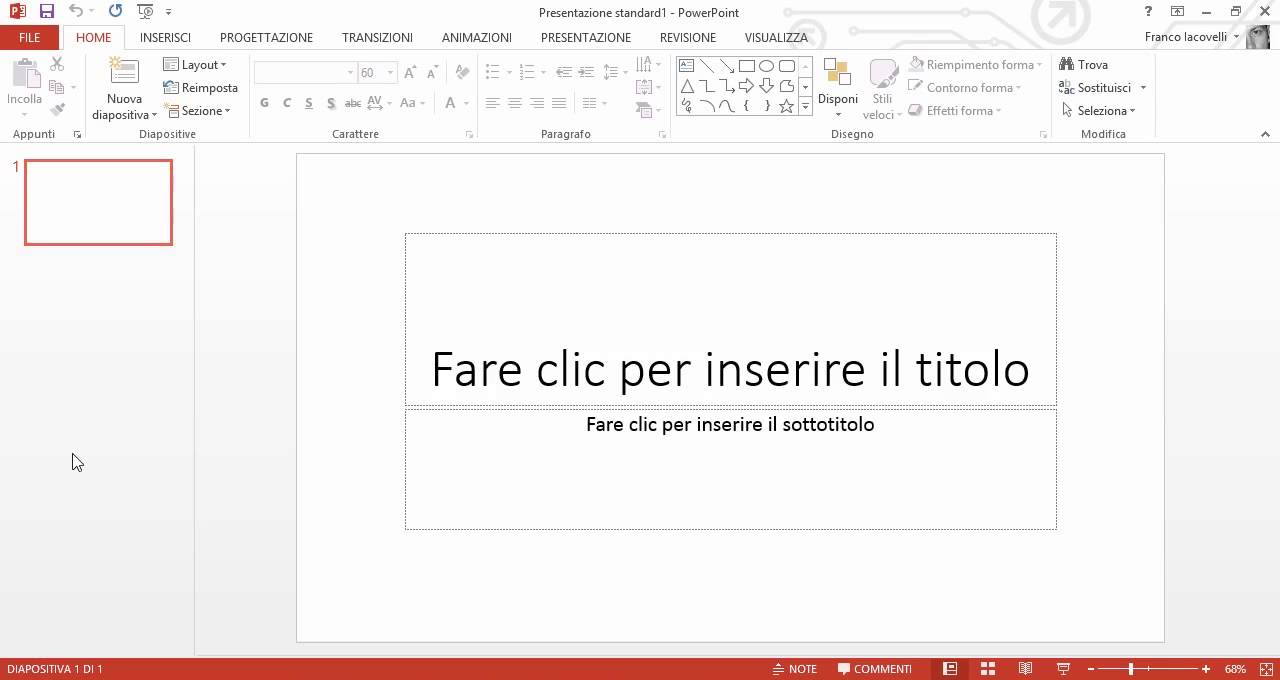The image size is (1280, 680).
Task: Toggle text shadow formatting
Action: (330, 103)
